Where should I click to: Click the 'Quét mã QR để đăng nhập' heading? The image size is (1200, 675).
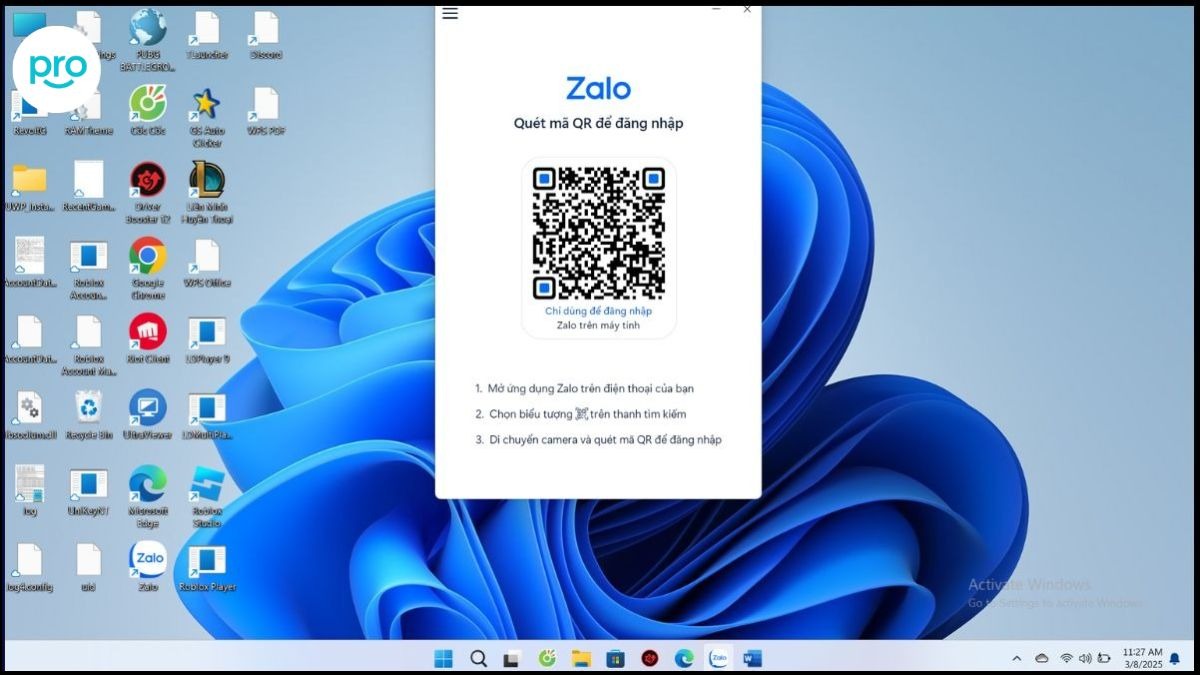click(598, 123)
